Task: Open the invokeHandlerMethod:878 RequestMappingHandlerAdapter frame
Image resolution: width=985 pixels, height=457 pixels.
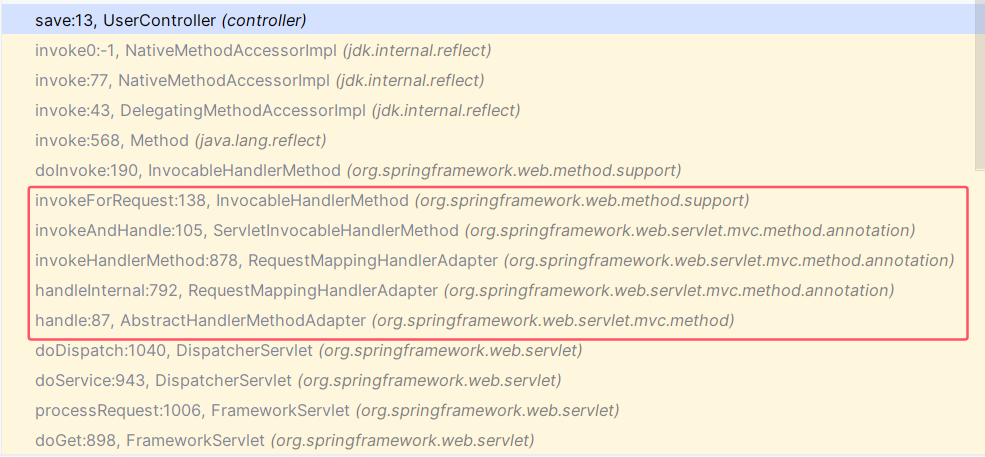Action: click(266, 260)
